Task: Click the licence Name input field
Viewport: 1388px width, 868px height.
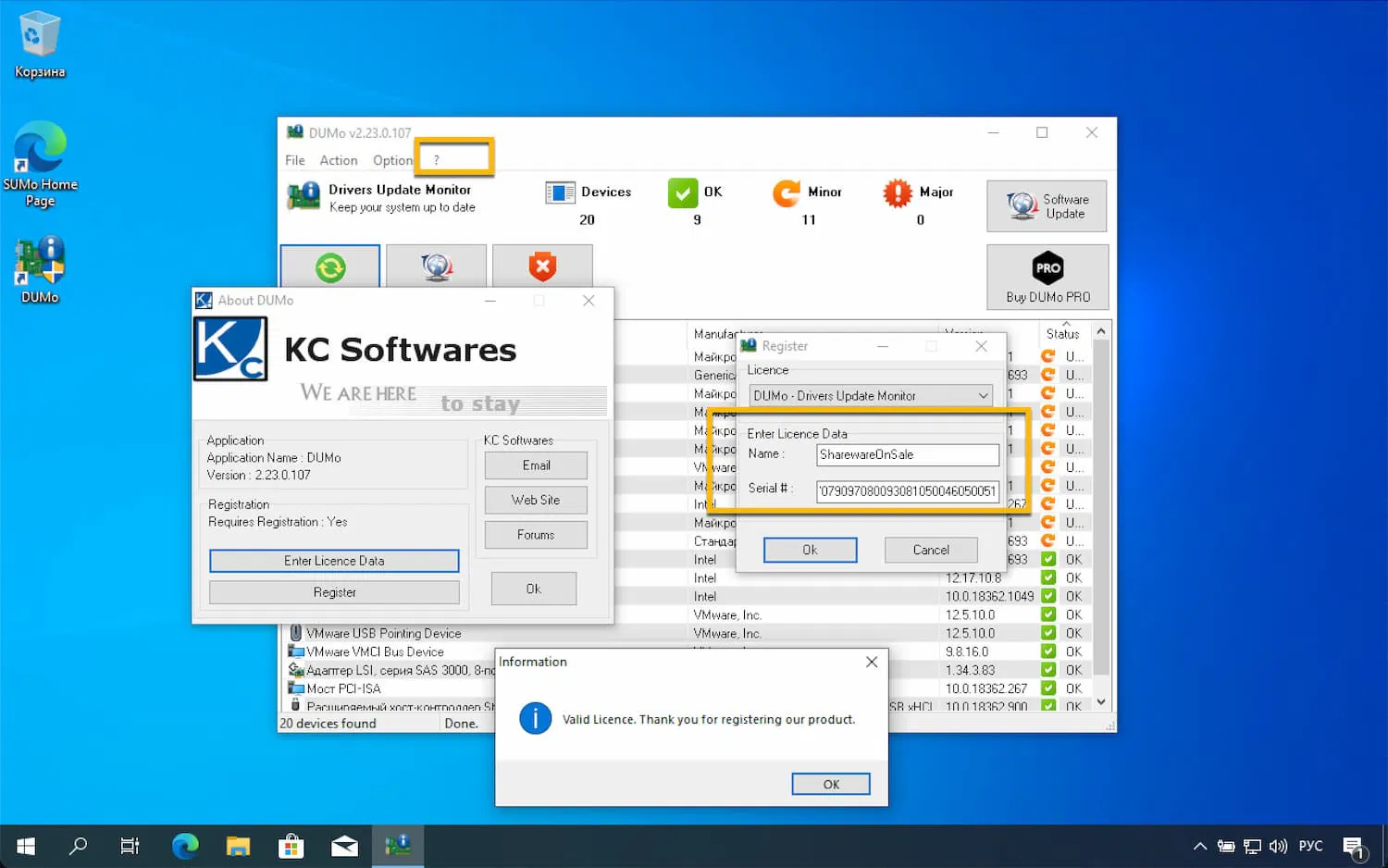Action: pos(908,454)
